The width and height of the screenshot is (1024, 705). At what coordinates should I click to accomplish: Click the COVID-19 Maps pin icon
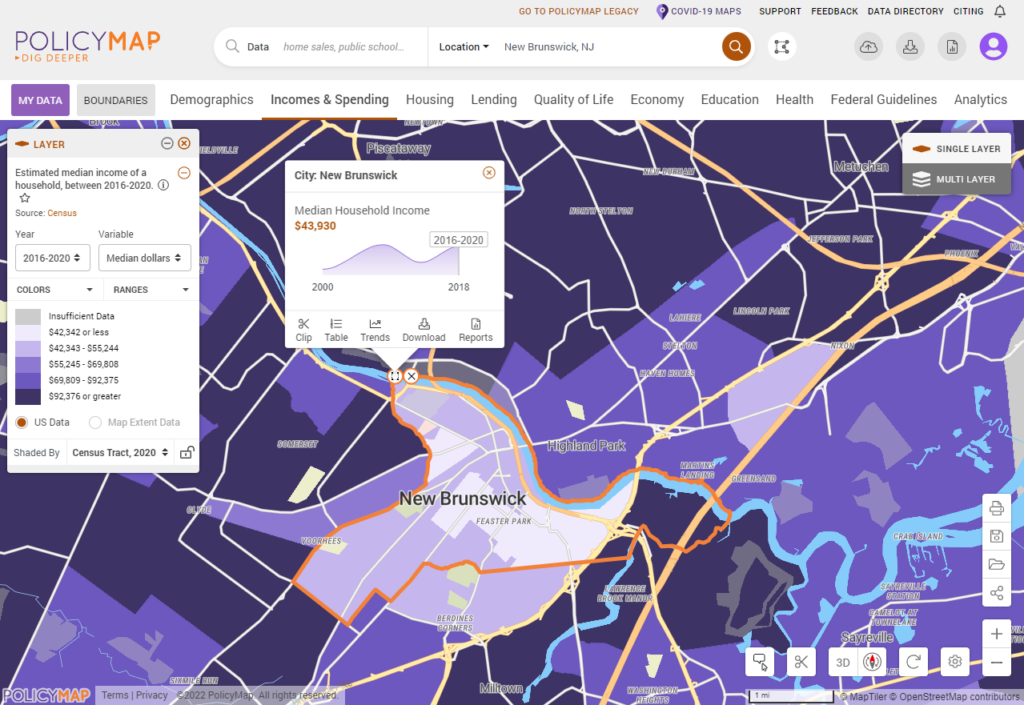(662, 11)
